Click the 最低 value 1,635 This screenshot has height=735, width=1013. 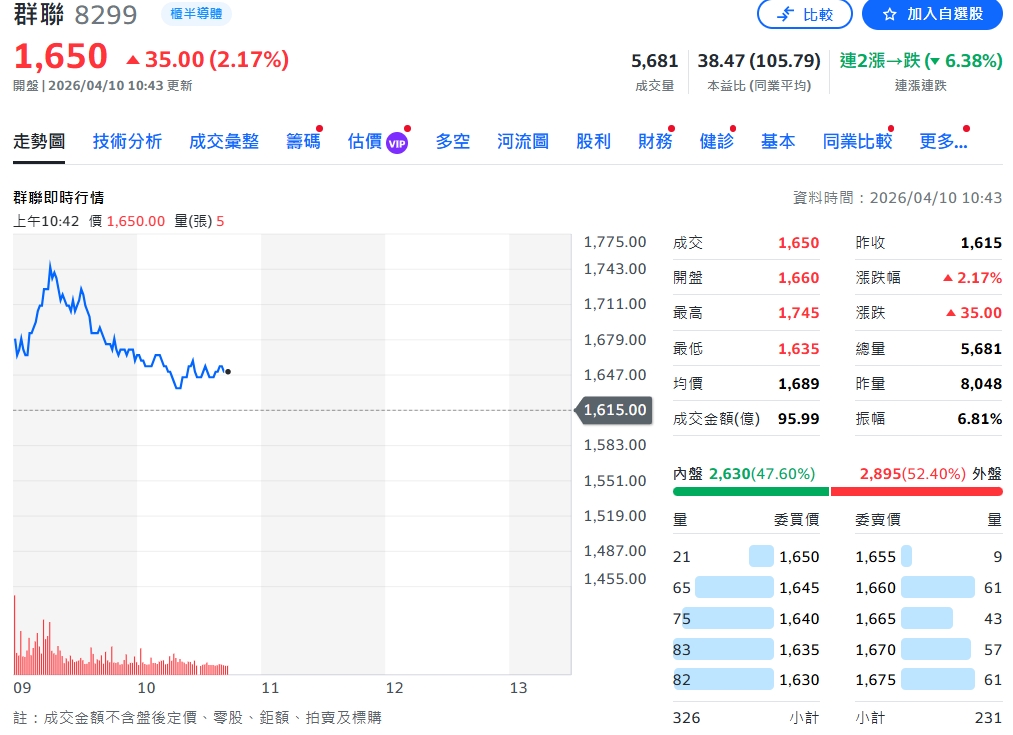799,349
